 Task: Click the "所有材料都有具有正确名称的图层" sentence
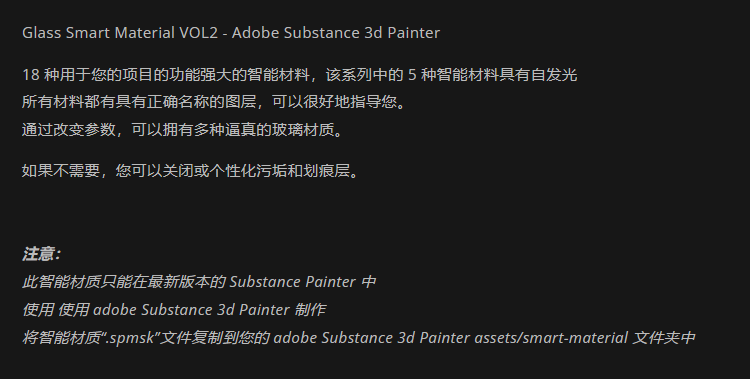pyautogui.click(x=139, y=102)
